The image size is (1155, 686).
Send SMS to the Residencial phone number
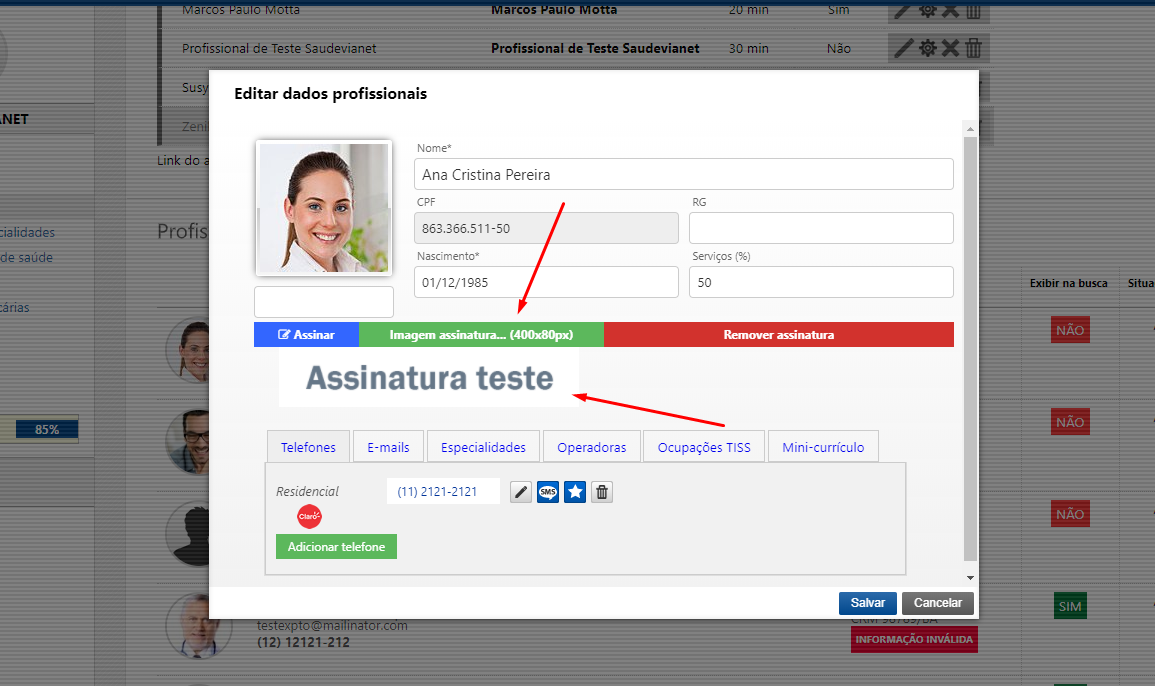[548, 491]
